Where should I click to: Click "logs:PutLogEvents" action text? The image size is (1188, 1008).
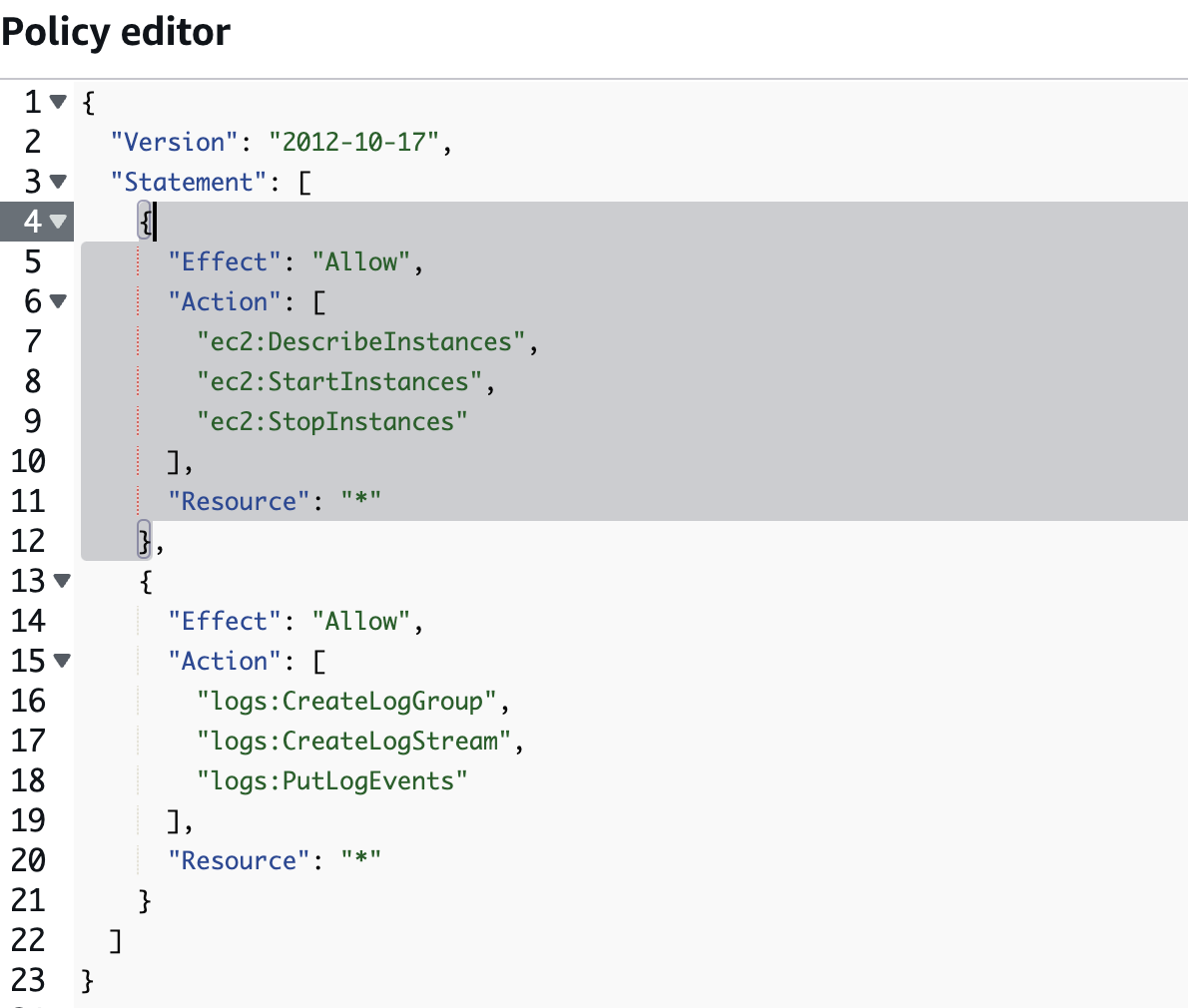[331, 781]
